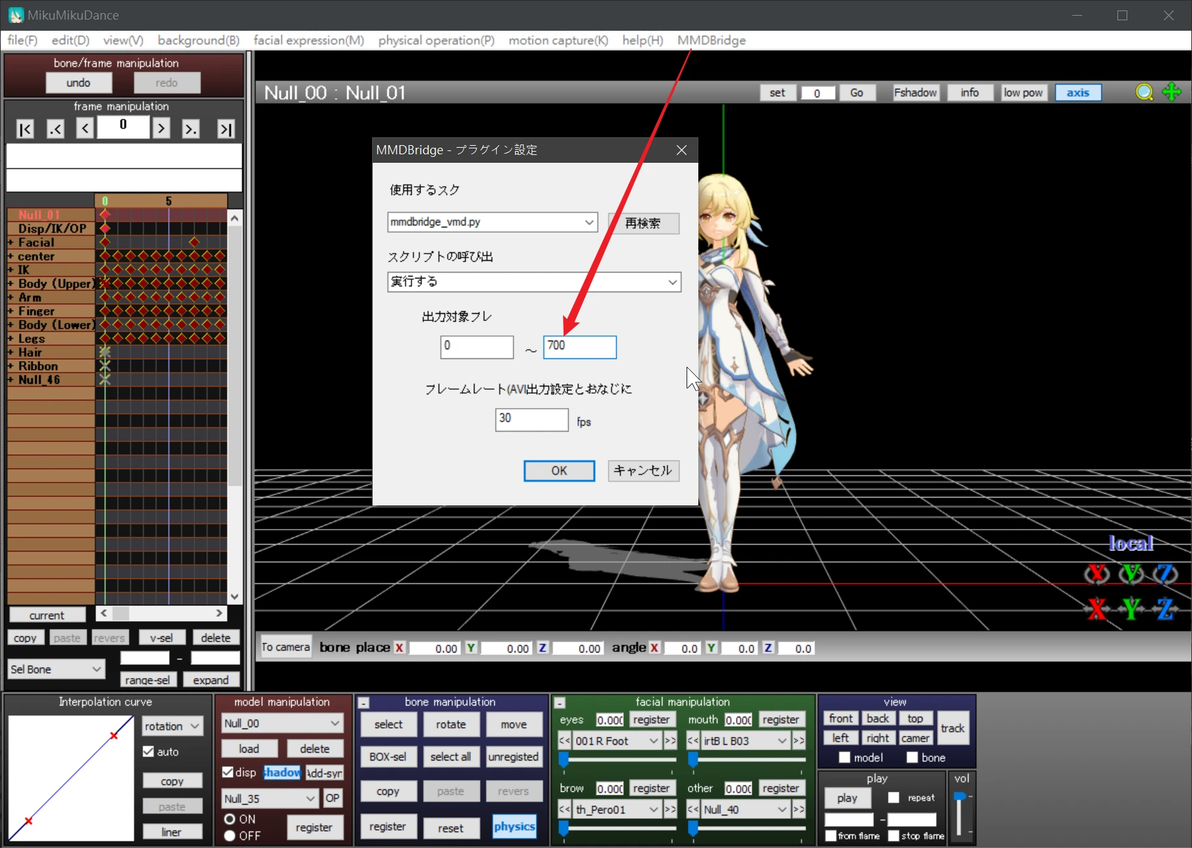The height and width of the screenshot is (848, 1192).
Task: Click the timeline horizontal scrollbar
Action: pyautogui.click(x=162, y=613)
